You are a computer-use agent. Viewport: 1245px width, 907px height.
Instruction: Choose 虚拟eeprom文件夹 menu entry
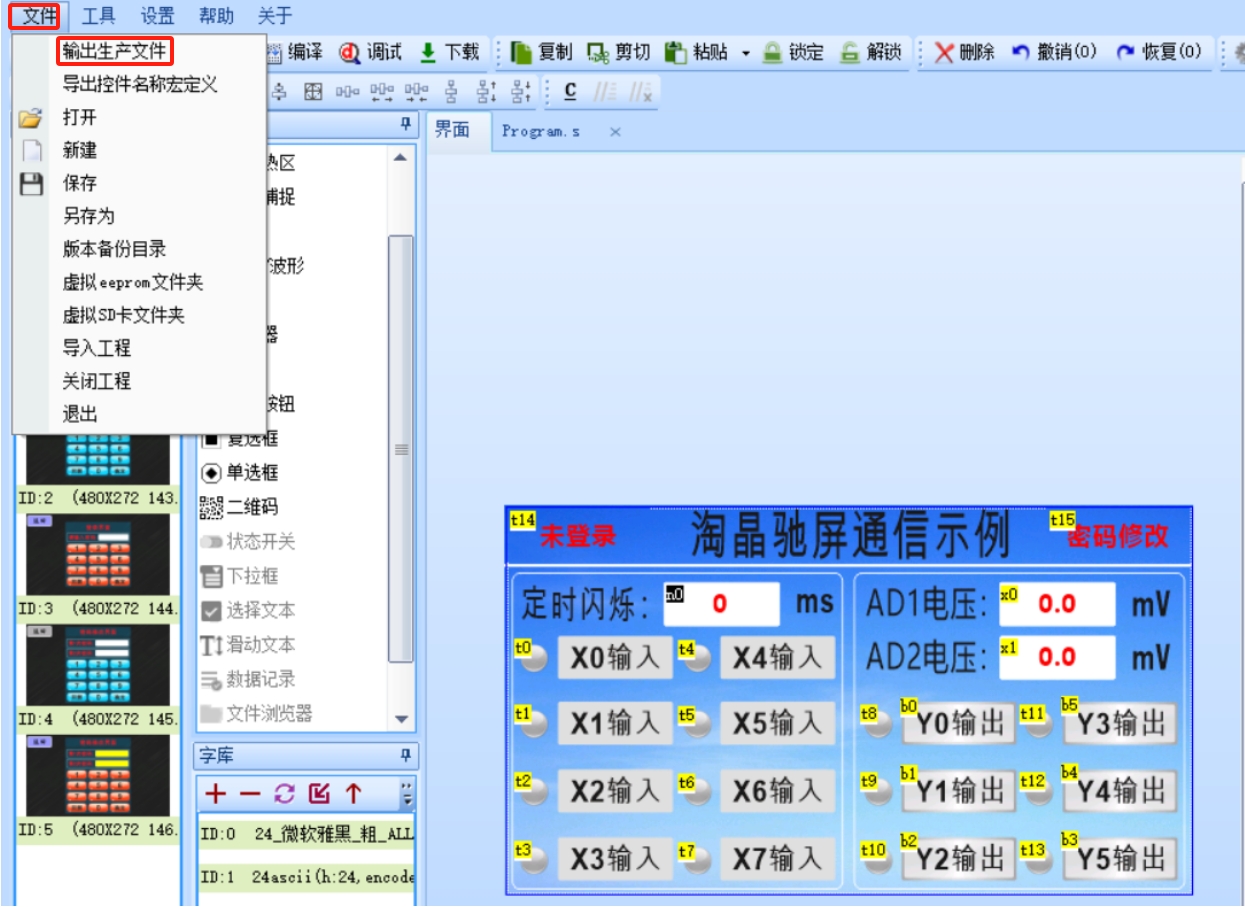click(140, 283)
